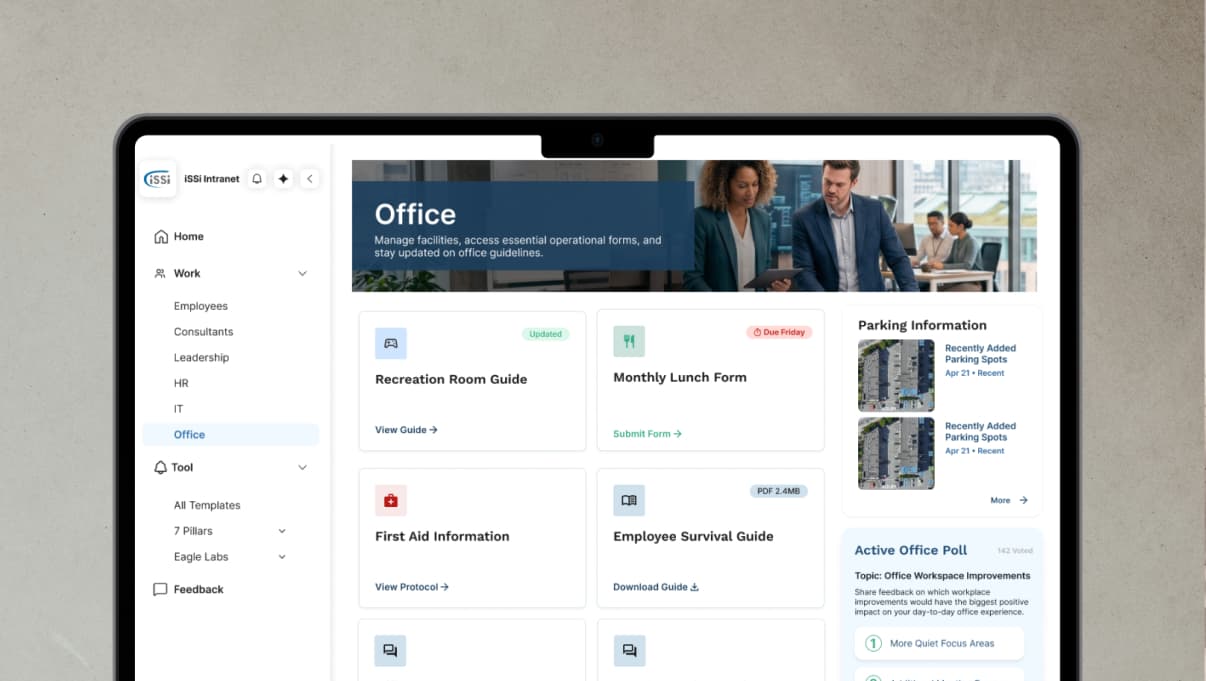The height and width of the screenshot is (681, 1206).
Task: Click the Updated badge
Action: (545, 334)
